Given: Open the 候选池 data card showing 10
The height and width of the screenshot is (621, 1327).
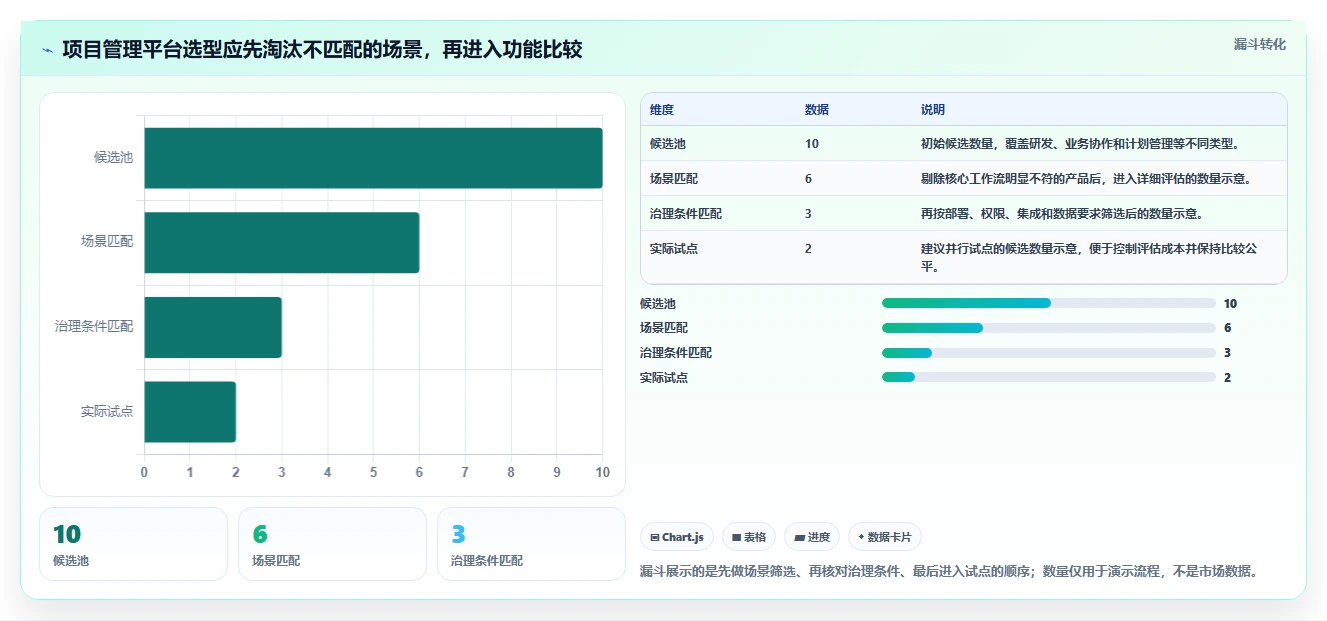Looking at the screenshot, I should (x=133, y=544).
